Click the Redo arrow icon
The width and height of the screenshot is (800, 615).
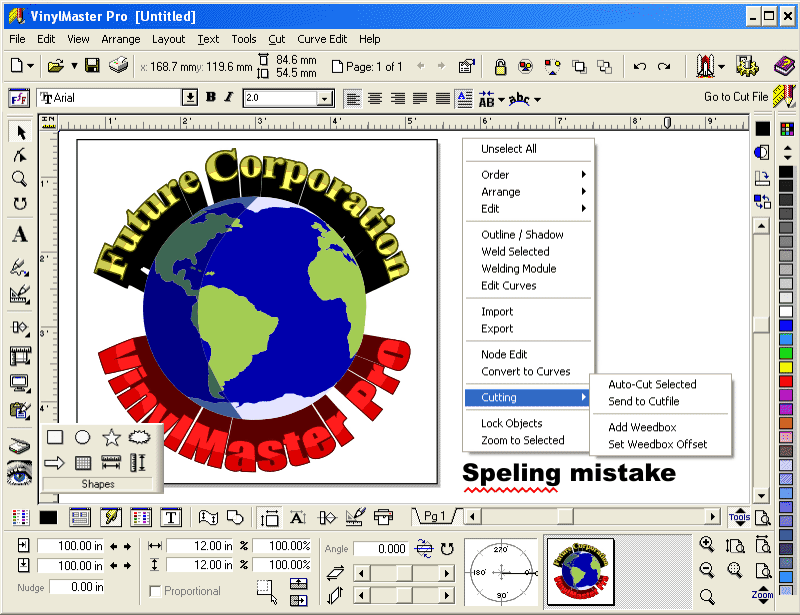click(x=664, y=66)
